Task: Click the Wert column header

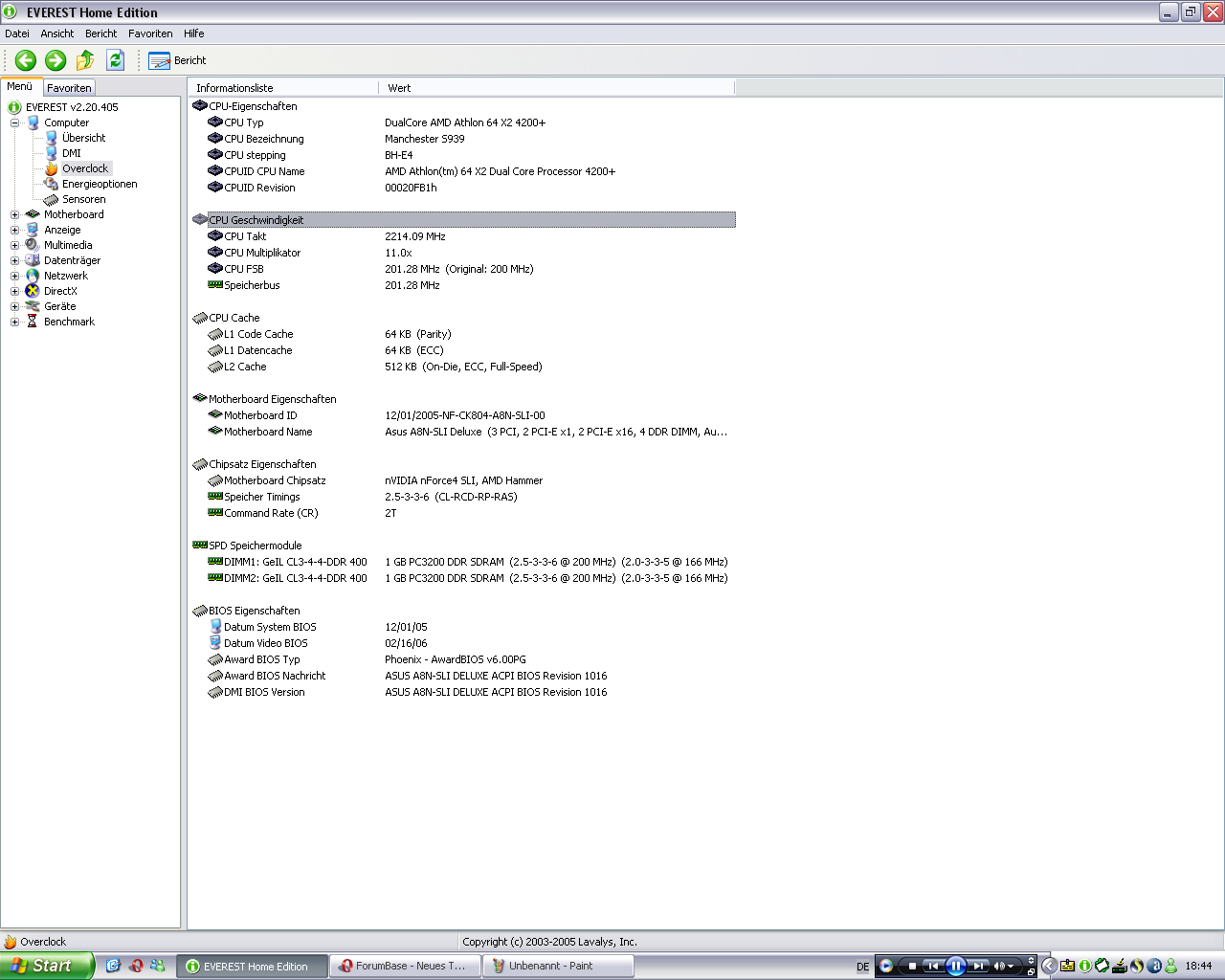Action: pyautogui.click(x=557, y=88)
